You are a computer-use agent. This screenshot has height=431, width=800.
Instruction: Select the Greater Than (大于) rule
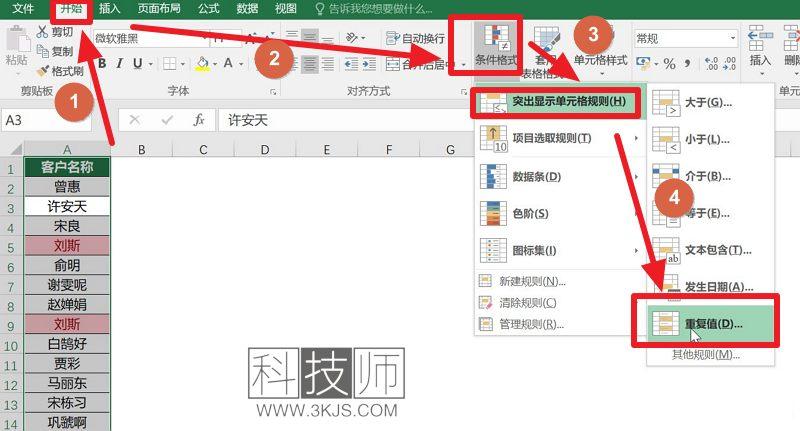tap(710, 103)
